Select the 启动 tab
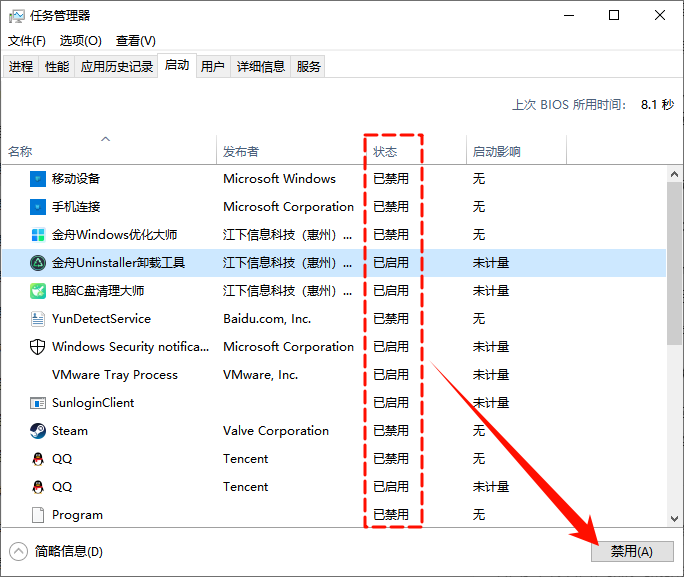The width and height of the screenshot is (684, 577). (177, 65)
